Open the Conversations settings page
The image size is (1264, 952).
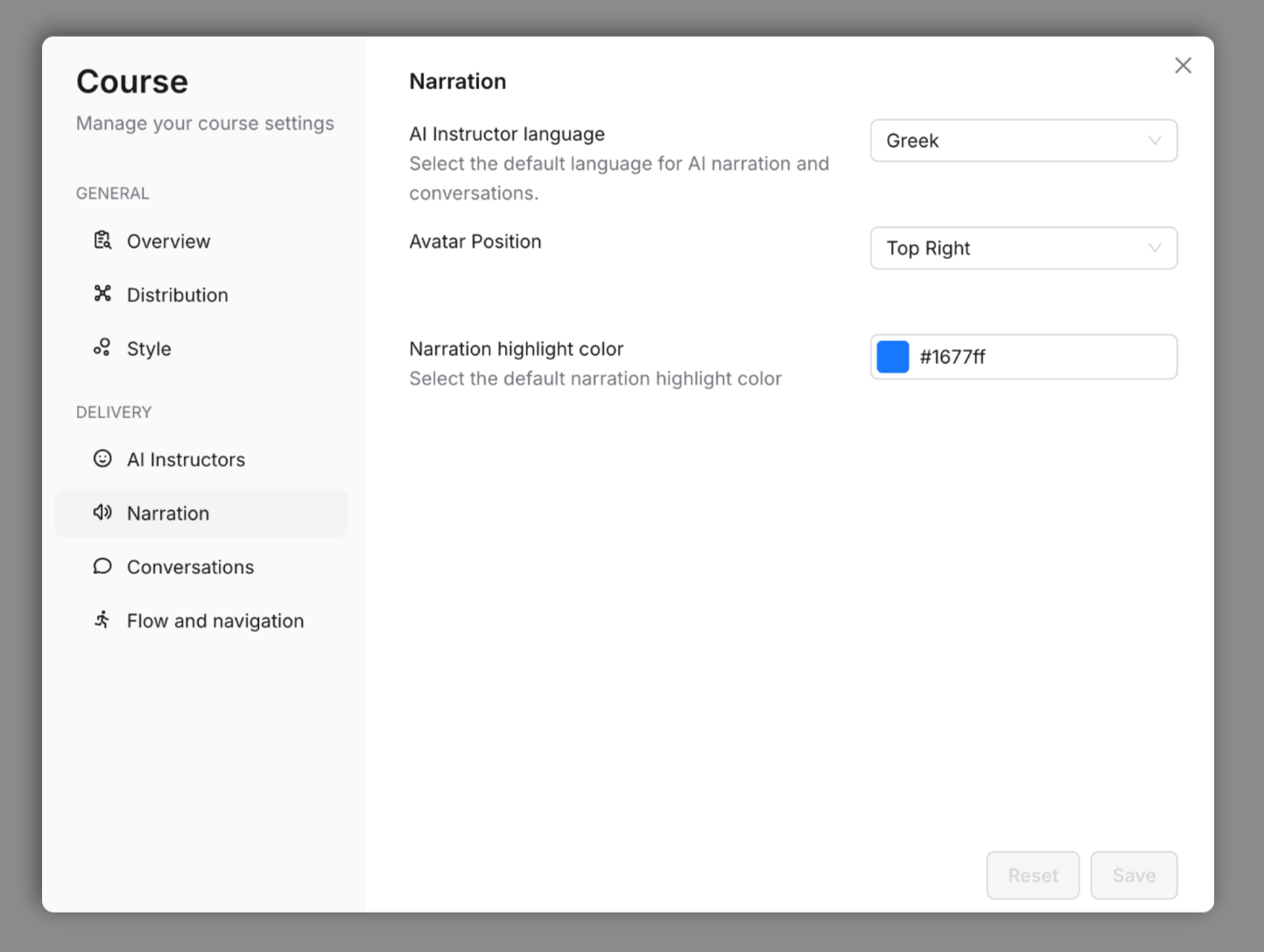pyautogui.click(x=191, y=566)
